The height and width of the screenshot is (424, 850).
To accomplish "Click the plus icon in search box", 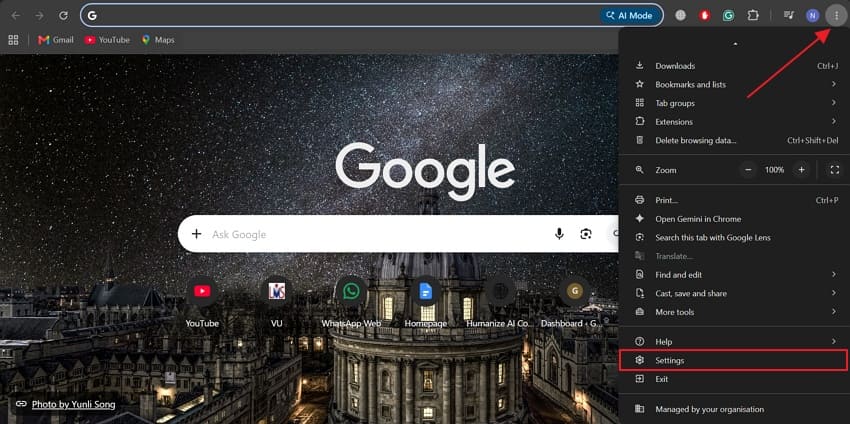I will tap(196, 234).
